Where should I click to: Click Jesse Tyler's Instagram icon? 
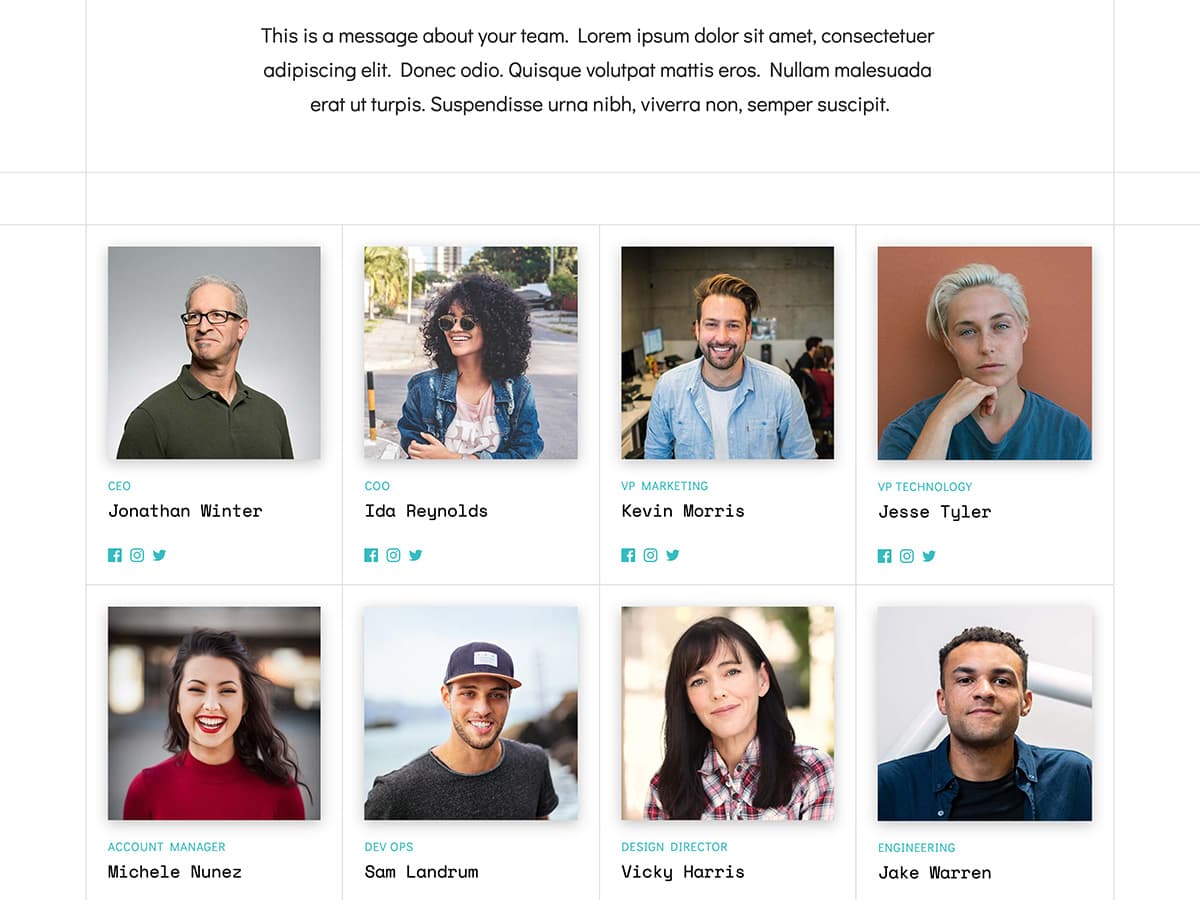[x=907, y=555]
